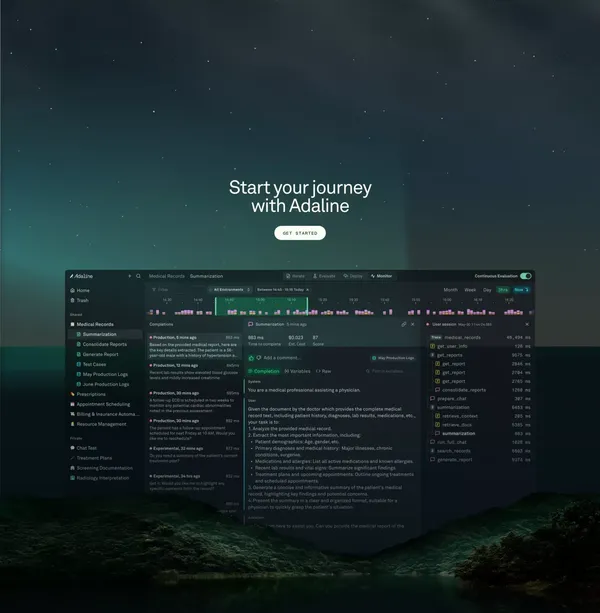Switch to the Deploy tab
The image size is (600, 613).
coord(353,276)
